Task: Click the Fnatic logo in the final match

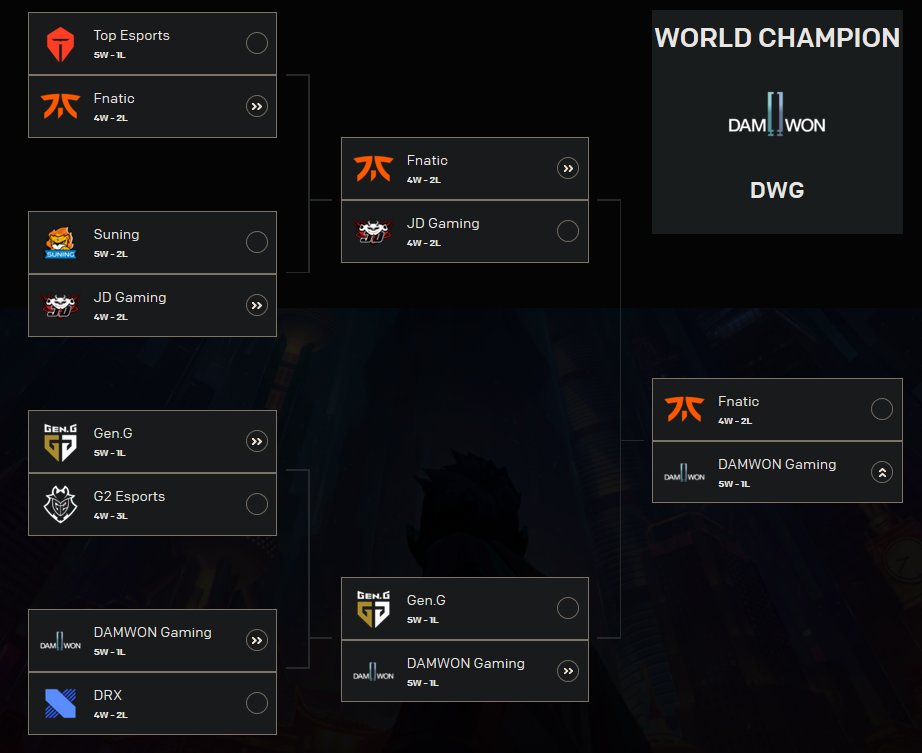Action: coord(684,409)
